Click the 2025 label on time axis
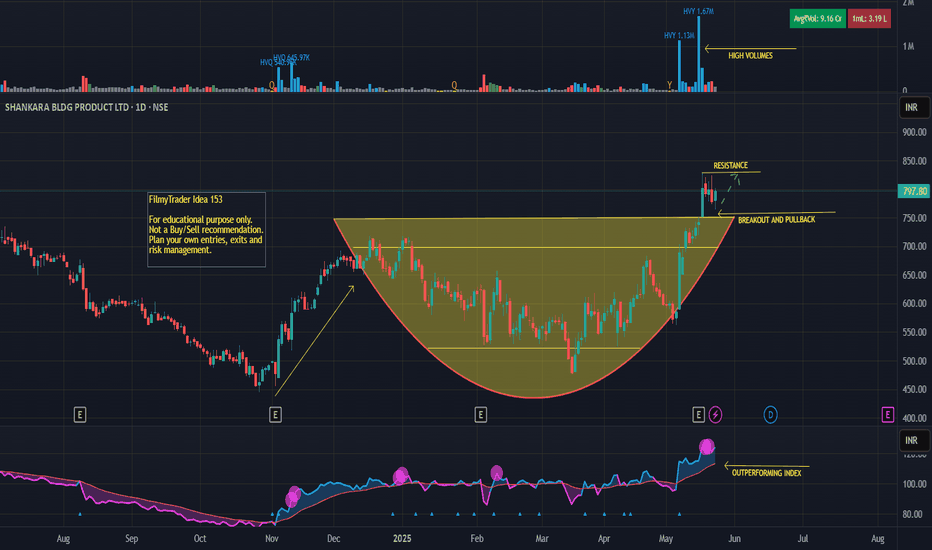This screenshot has height=550, width=932. point(402,539)
